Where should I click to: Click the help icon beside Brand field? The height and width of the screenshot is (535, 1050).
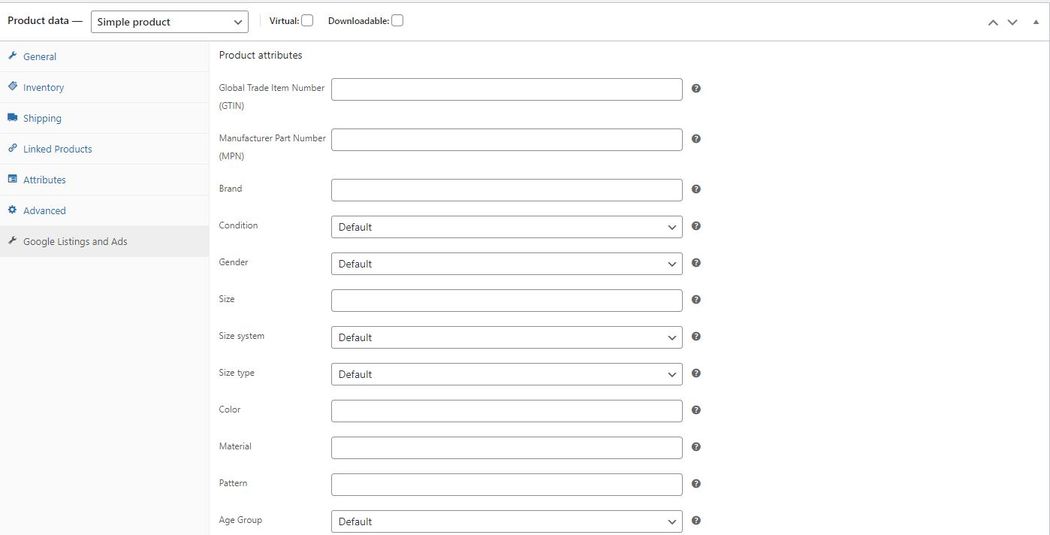pos(696,189)
